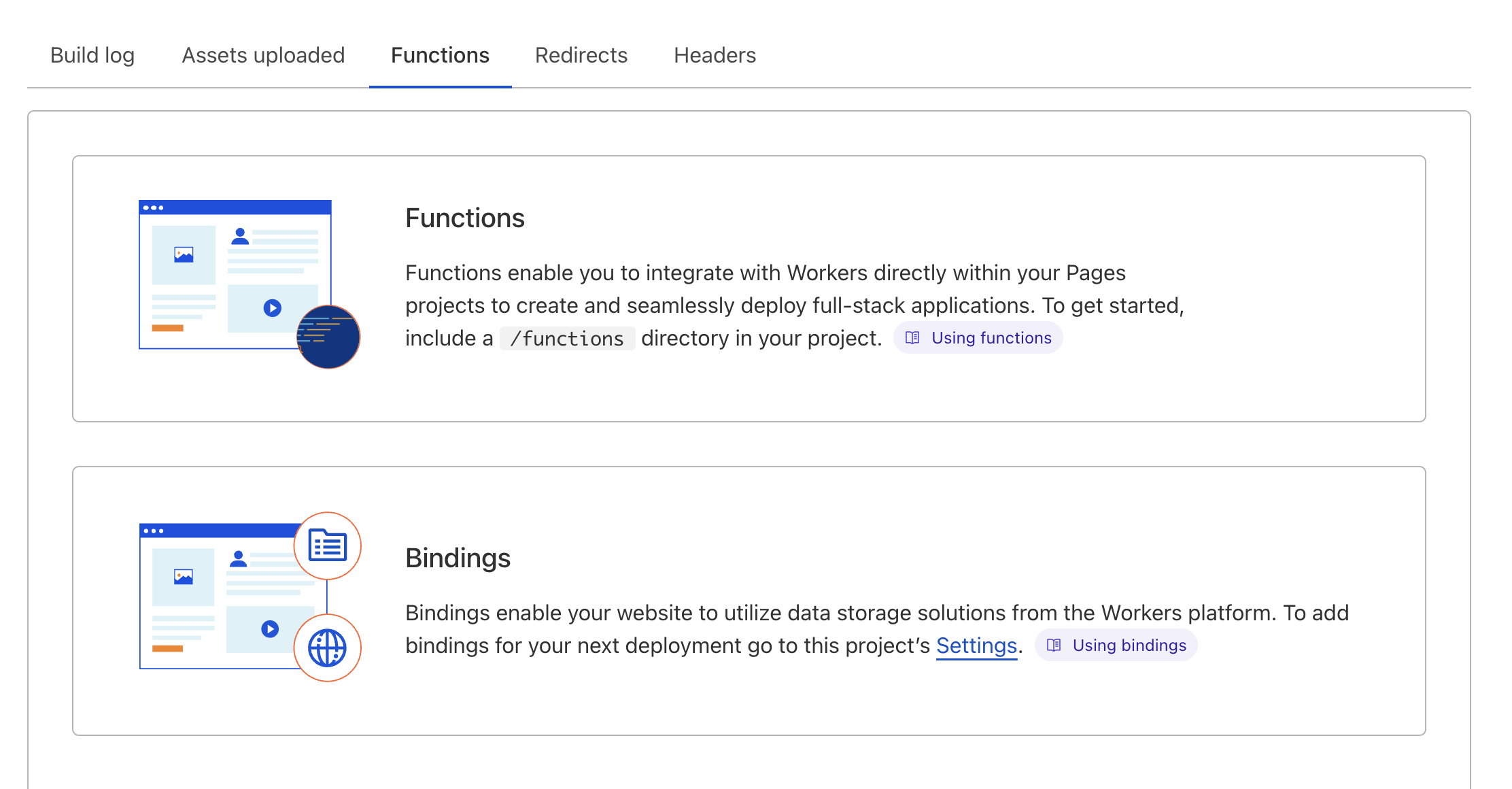The image size is (1512, 789).
Task: Click the Bindings card heading
Action: click(458, 558)
